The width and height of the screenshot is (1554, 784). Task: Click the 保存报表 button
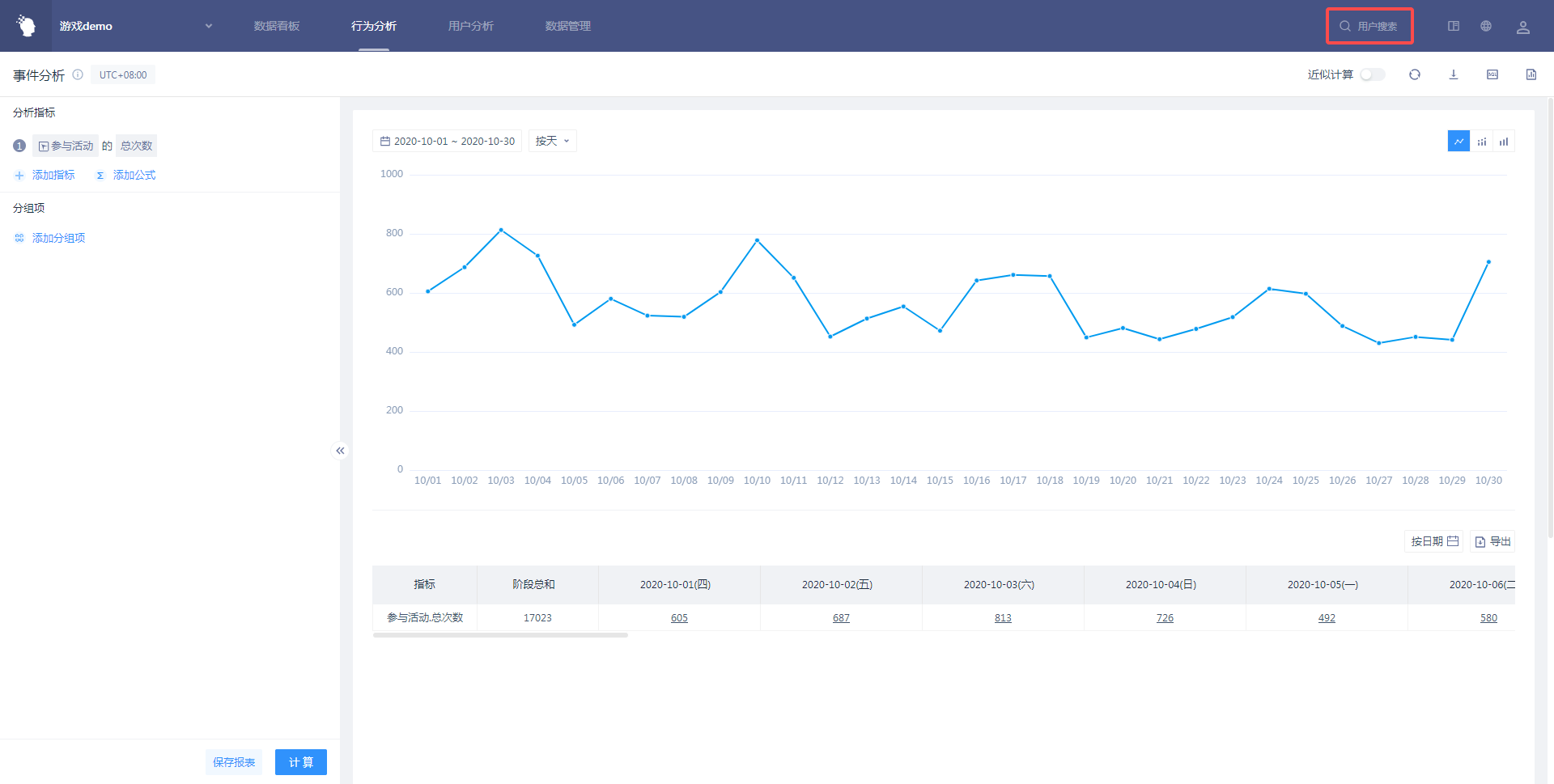tap(234, 762)
